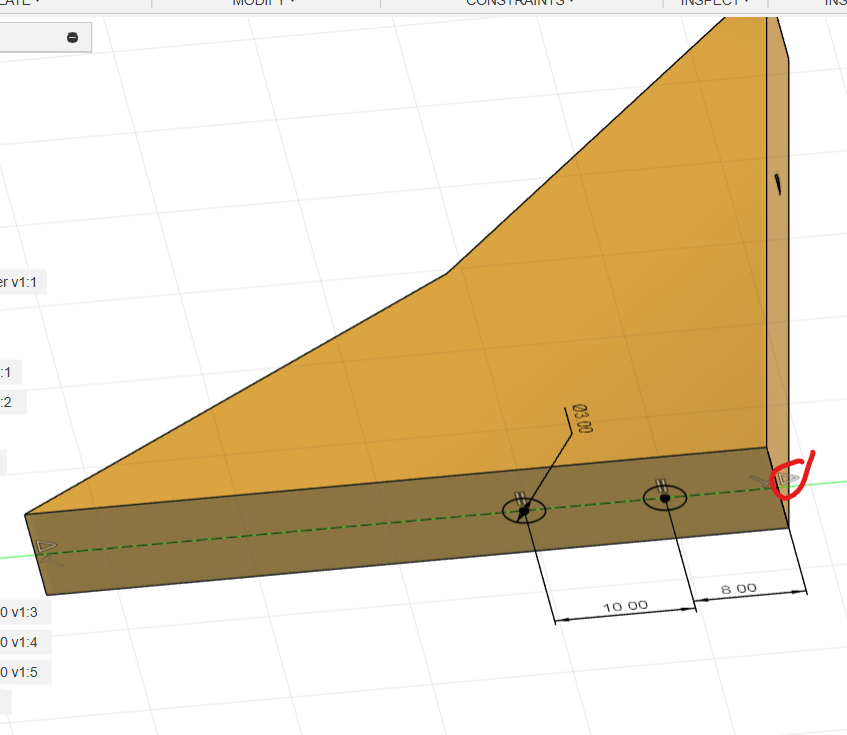847x735 pixels.
Task: Select the 10.00 dimension value
Action: [624, 606]
